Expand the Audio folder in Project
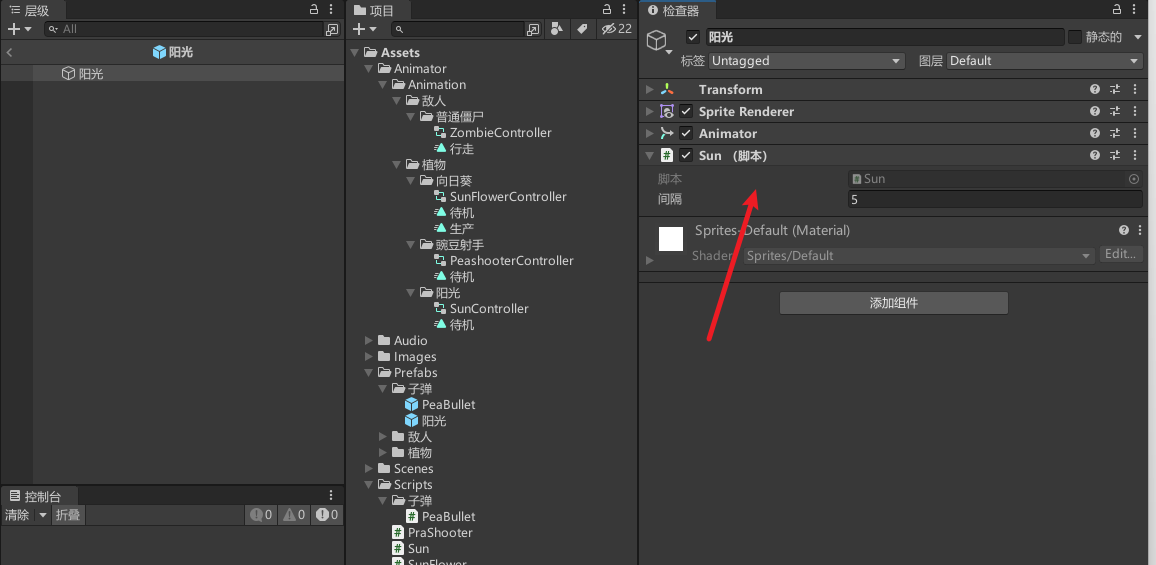Viewport: 1156px width, 565px height. (x=370, y=341)
